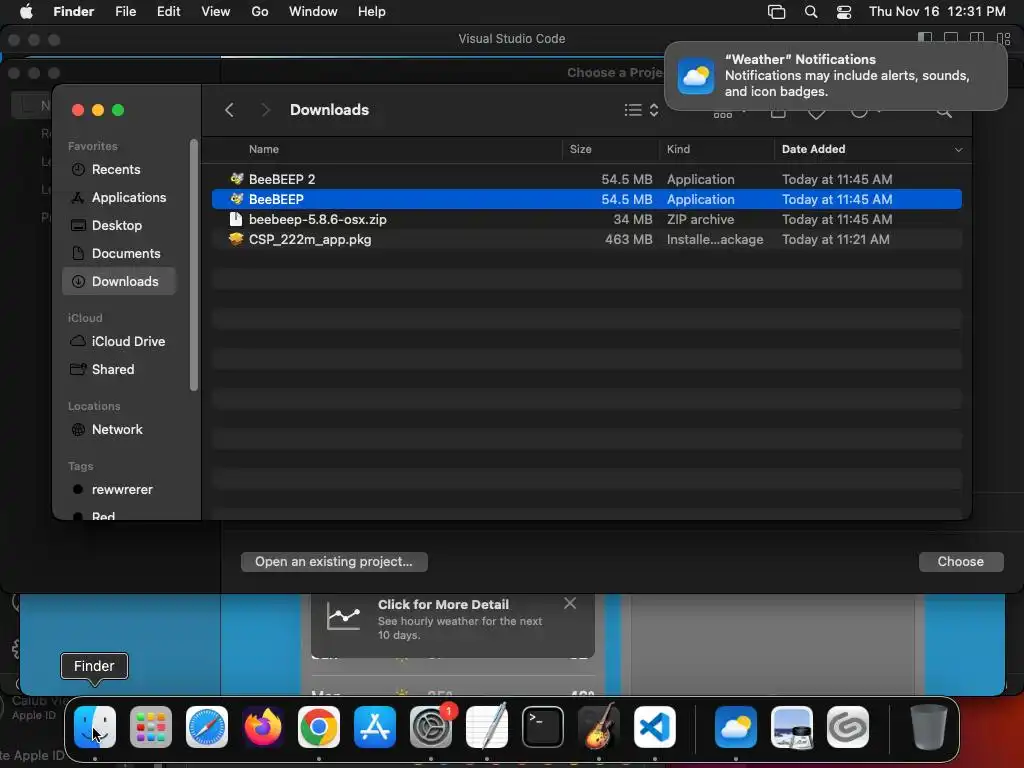Click the beebeep zip file icon
Viewport: 1024px width, 768px height.
click(236, 219)
